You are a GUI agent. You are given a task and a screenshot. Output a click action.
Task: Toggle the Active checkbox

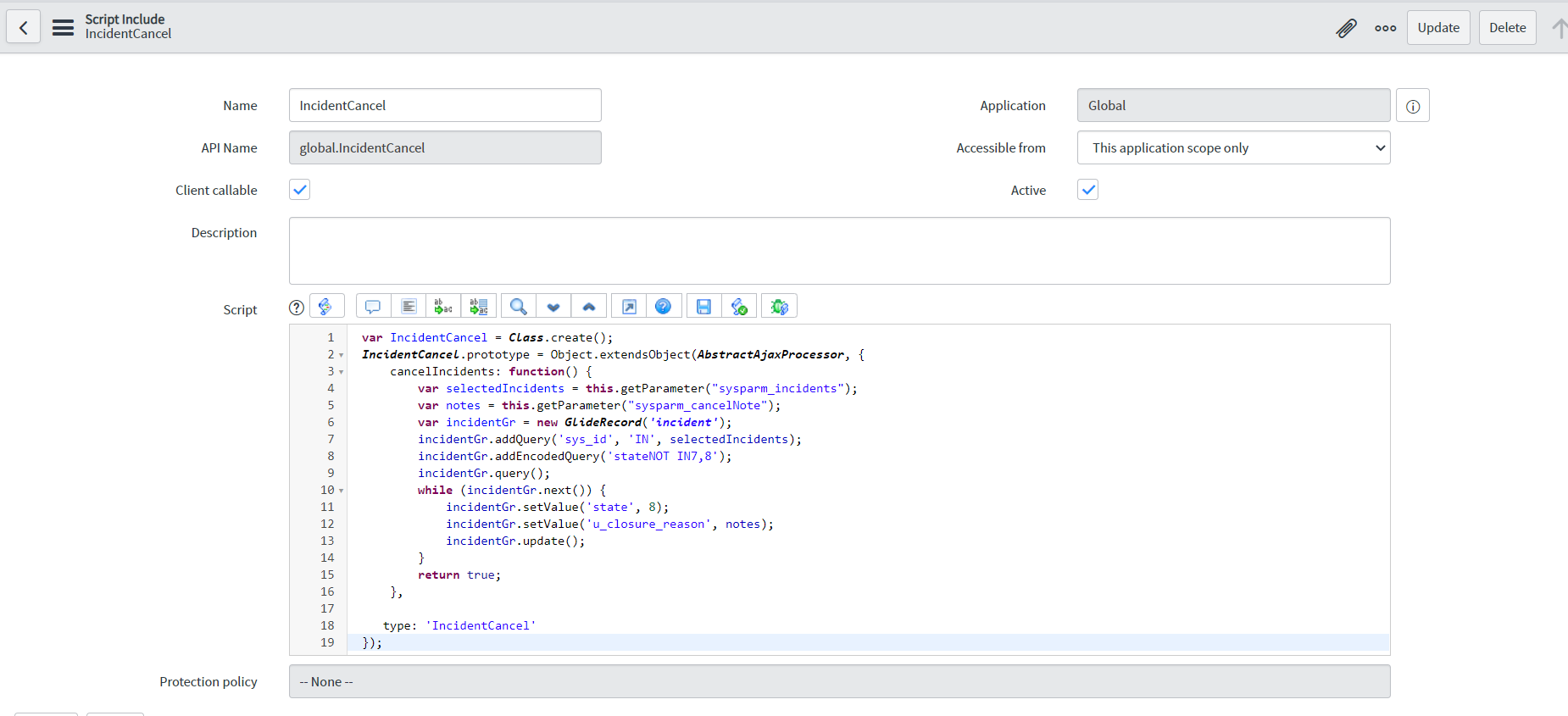(x=1088, y=190)
